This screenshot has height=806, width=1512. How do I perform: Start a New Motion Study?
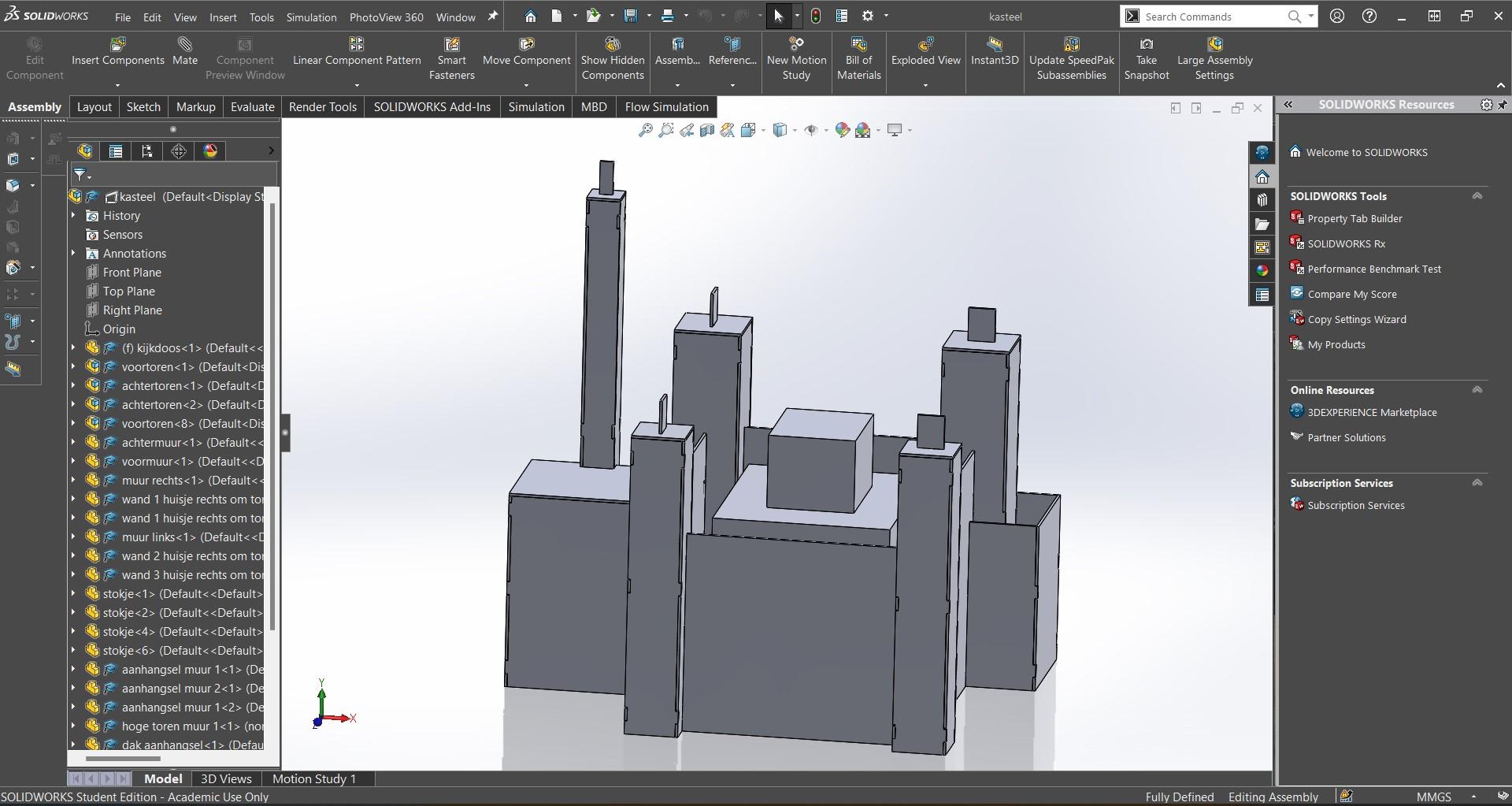pos(796,58)
